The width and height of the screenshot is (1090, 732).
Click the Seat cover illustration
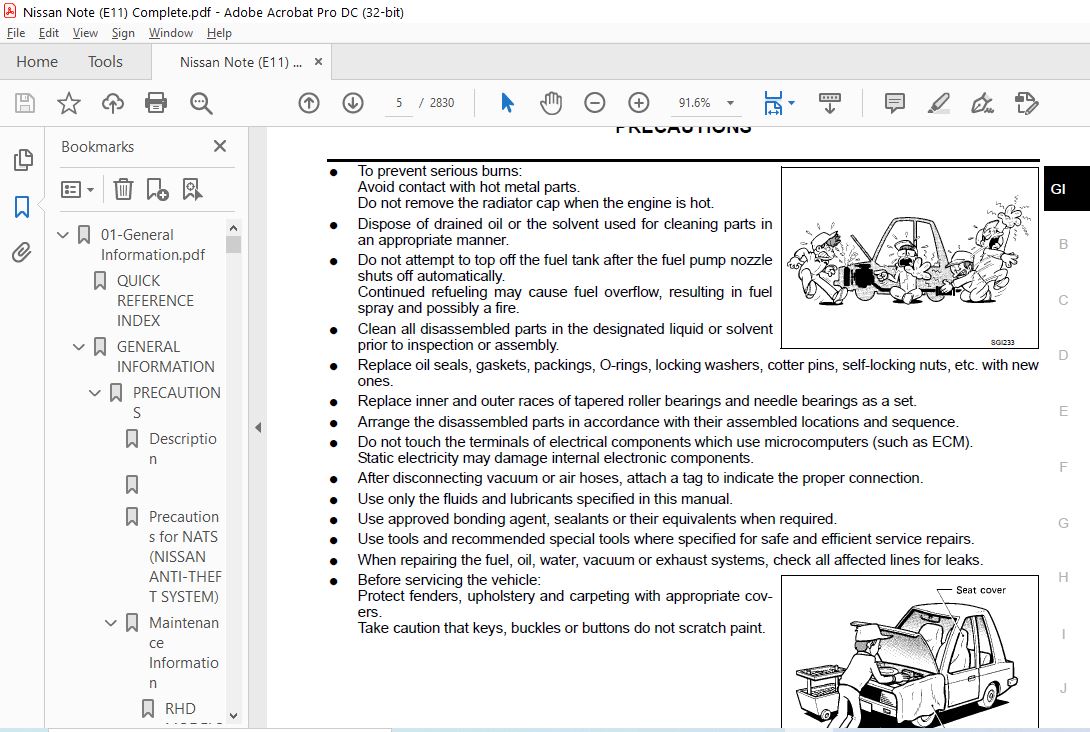[909, 652]
